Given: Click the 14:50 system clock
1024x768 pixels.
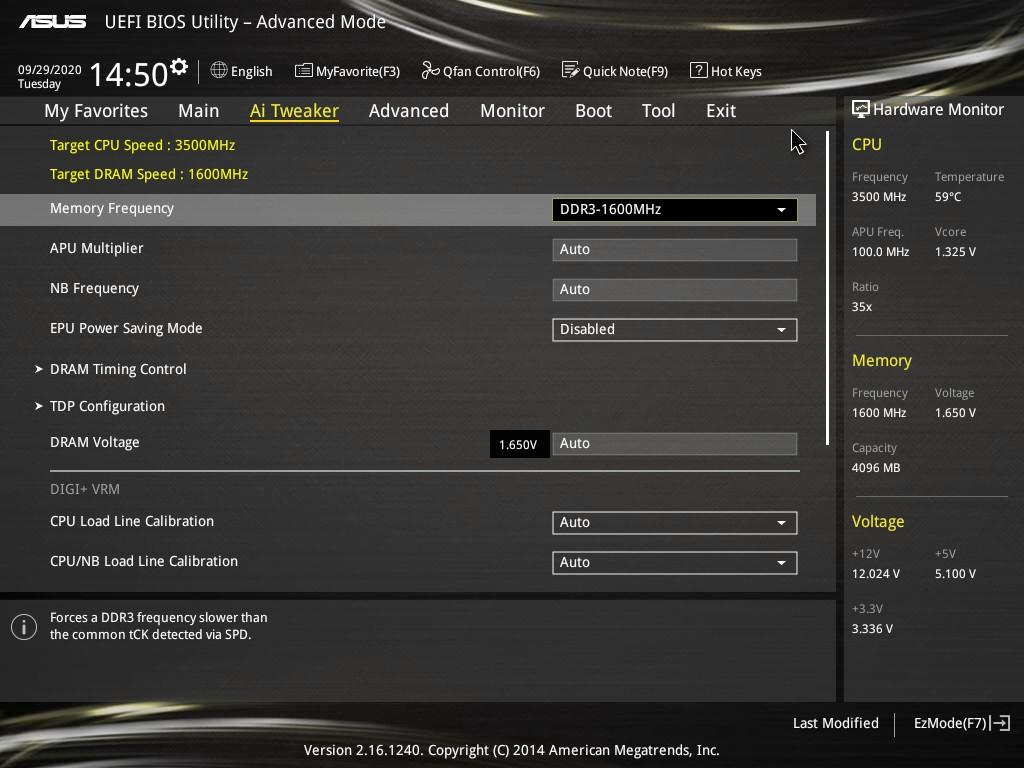Looking at the screenshot, I should 129,74.
